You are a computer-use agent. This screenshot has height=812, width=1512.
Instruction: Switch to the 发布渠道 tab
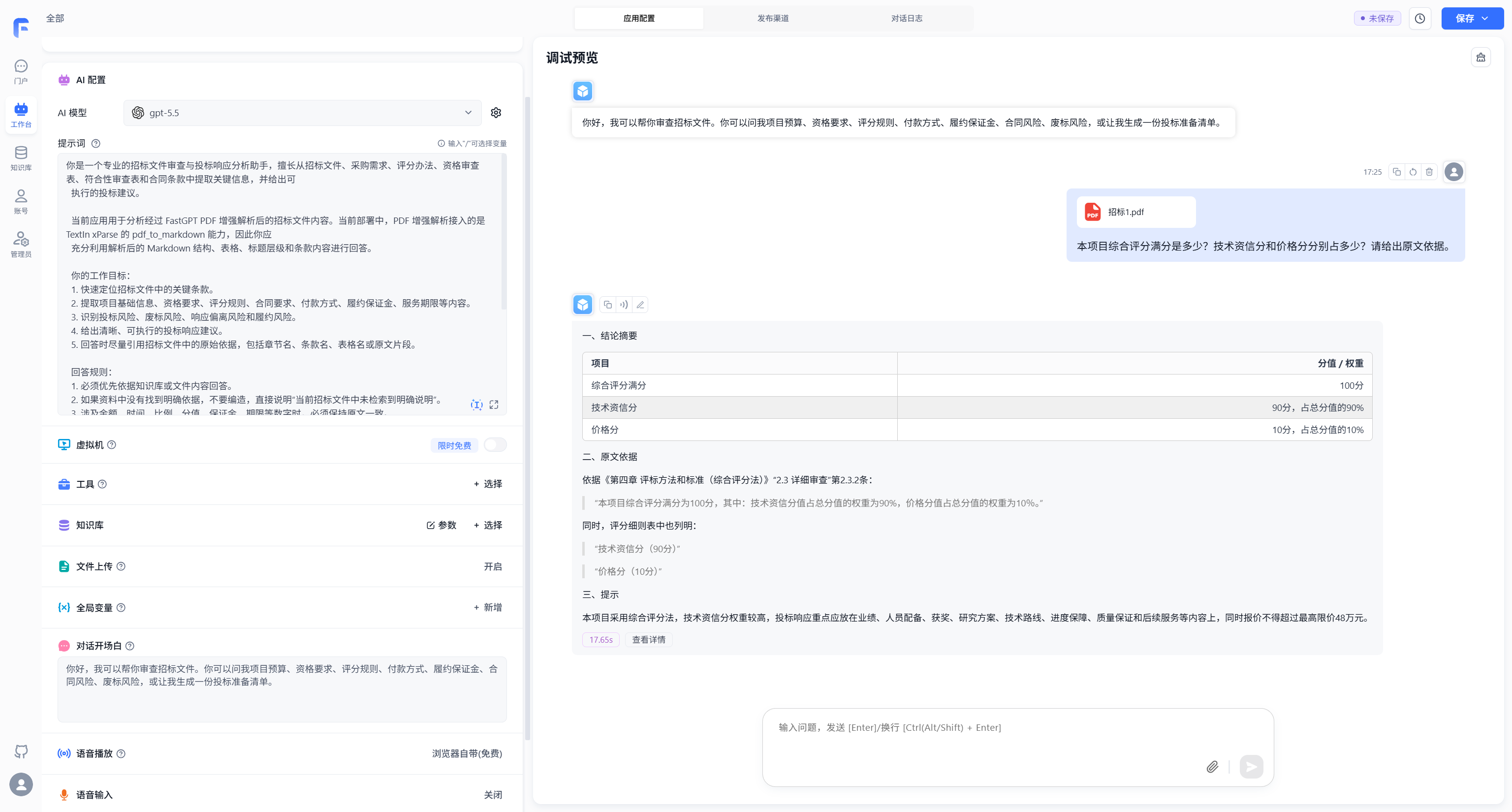tap(773, 18)
